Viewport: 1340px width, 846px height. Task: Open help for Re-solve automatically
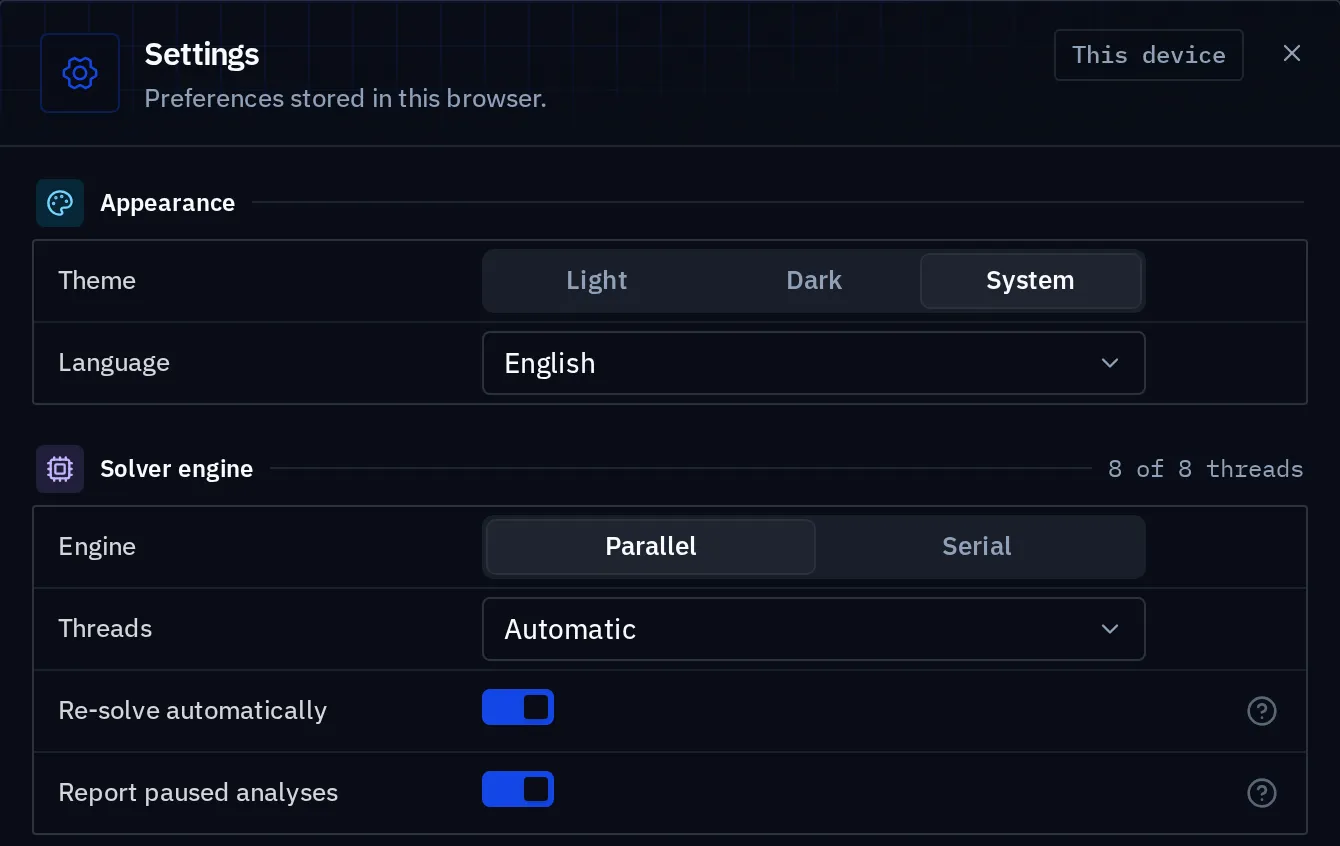coord(1262,711)
